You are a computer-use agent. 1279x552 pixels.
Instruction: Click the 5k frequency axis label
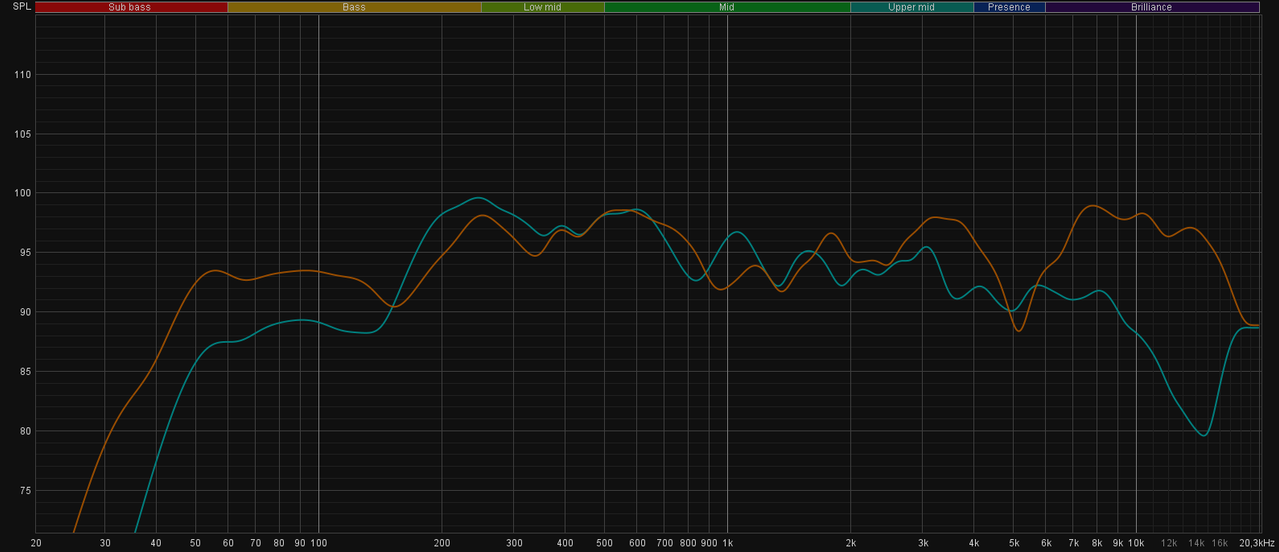[1013, 543]
